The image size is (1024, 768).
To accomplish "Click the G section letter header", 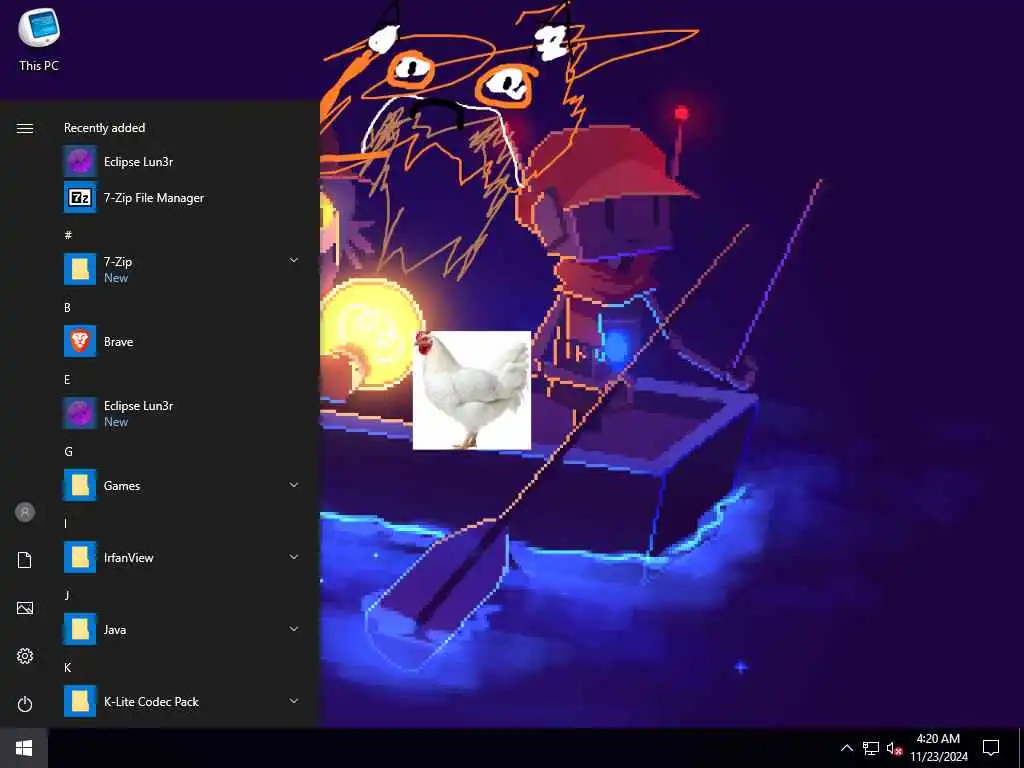I will [68, 451].
